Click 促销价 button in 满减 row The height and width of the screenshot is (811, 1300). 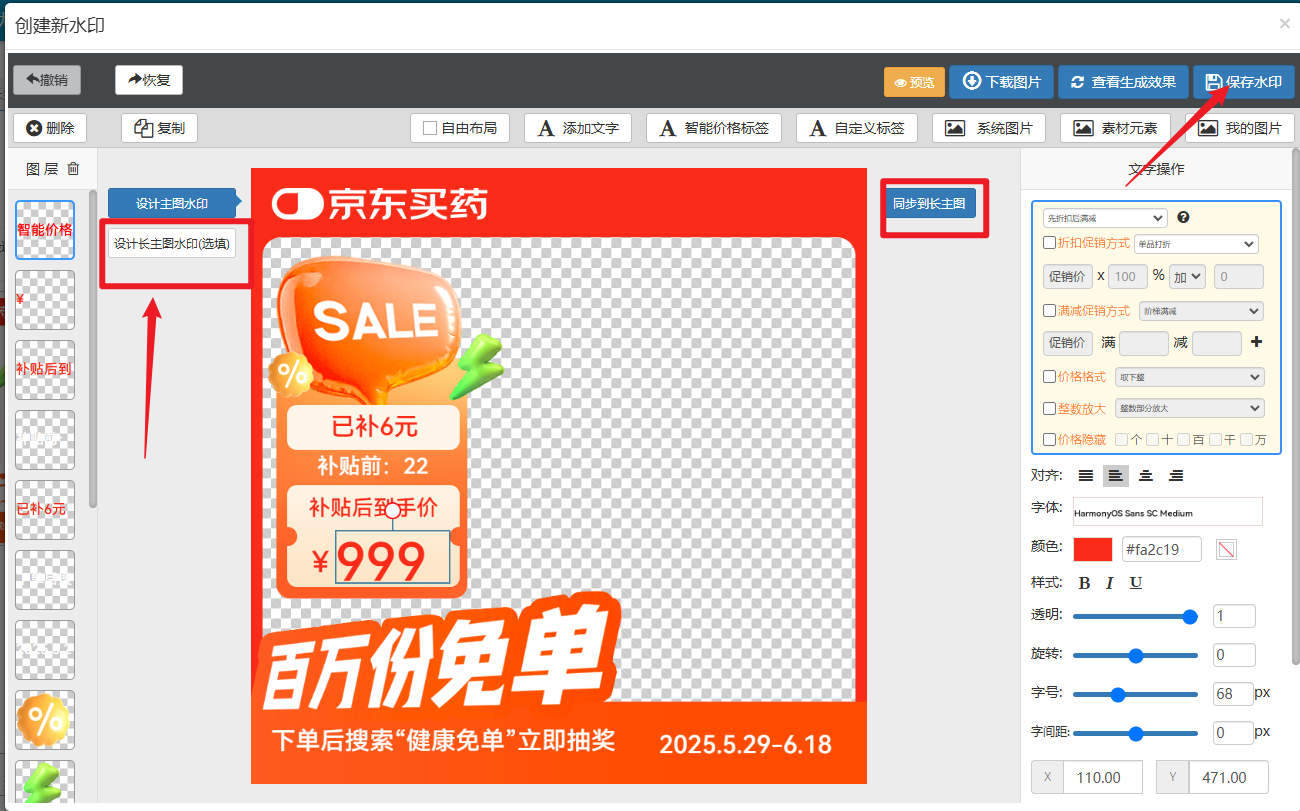pos(1066,343)
